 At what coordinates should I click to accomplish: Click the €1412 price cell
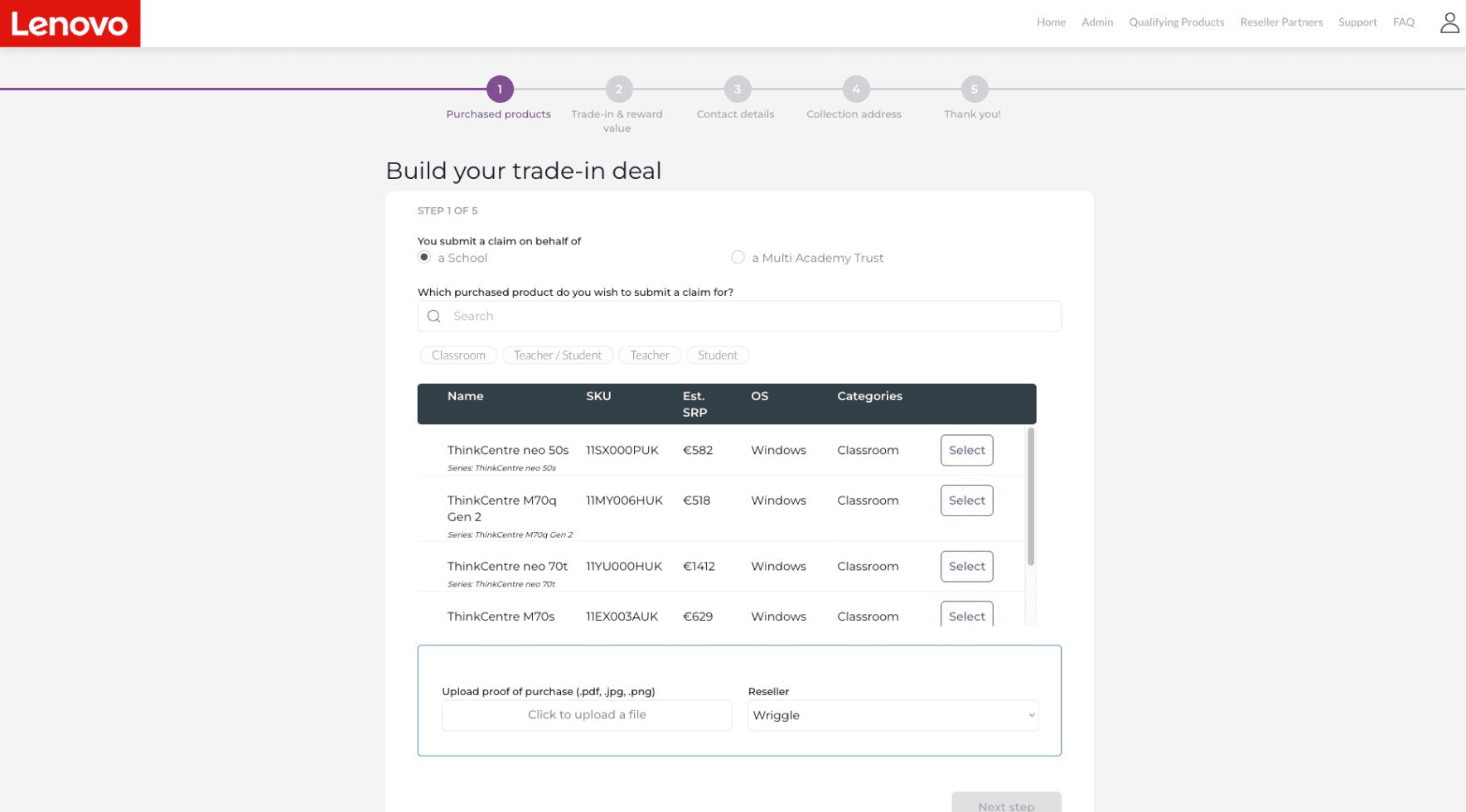pyautogui.click(x=699, y=567)
